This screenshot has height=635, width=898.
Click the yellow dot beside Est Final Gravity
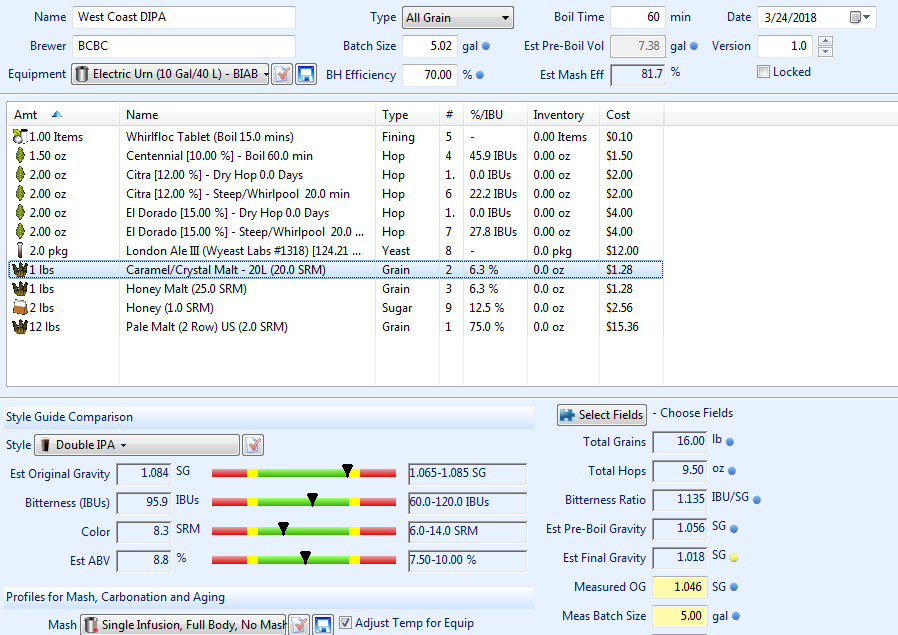click(734, 558)
